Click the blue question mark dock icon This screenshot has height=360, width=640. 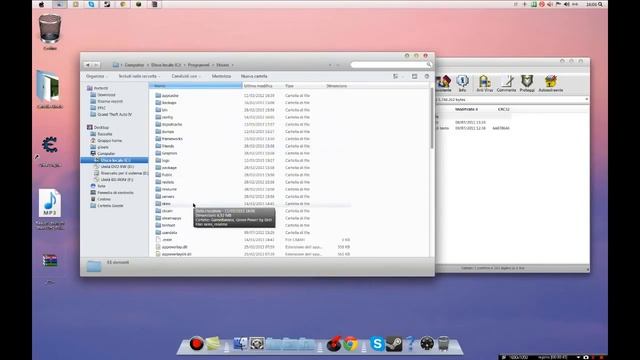pos(411,344)
